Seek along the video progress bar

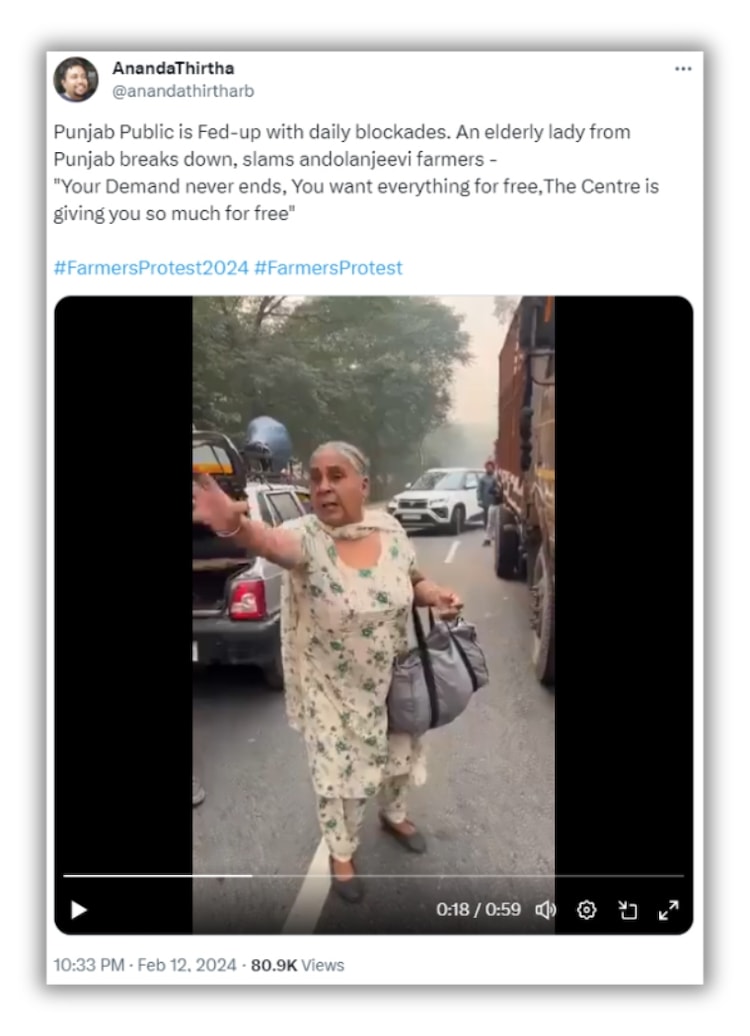(x=373, y=875)
